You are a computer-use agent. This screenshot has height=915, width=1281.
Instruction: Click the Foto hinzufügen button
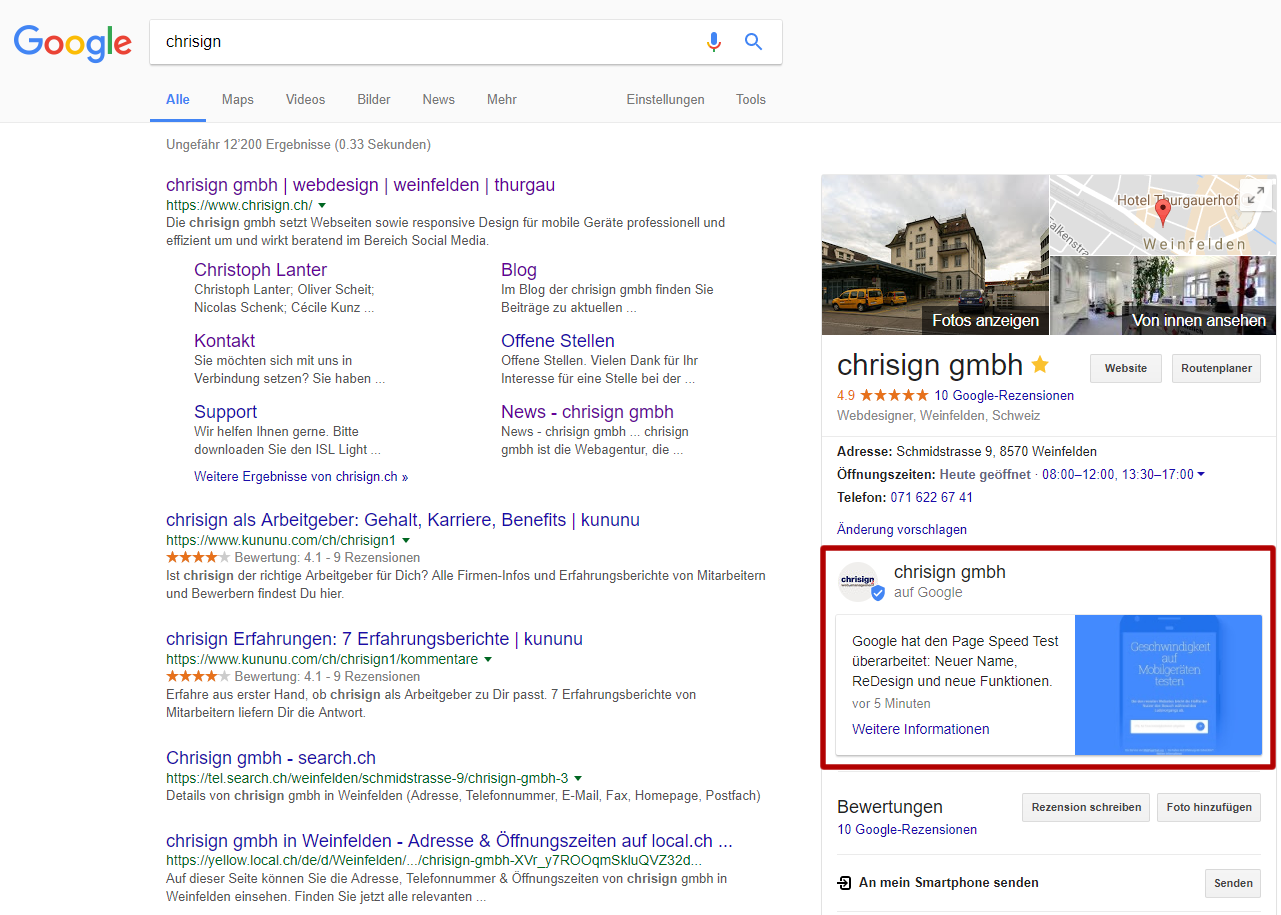coord(1209,807)
